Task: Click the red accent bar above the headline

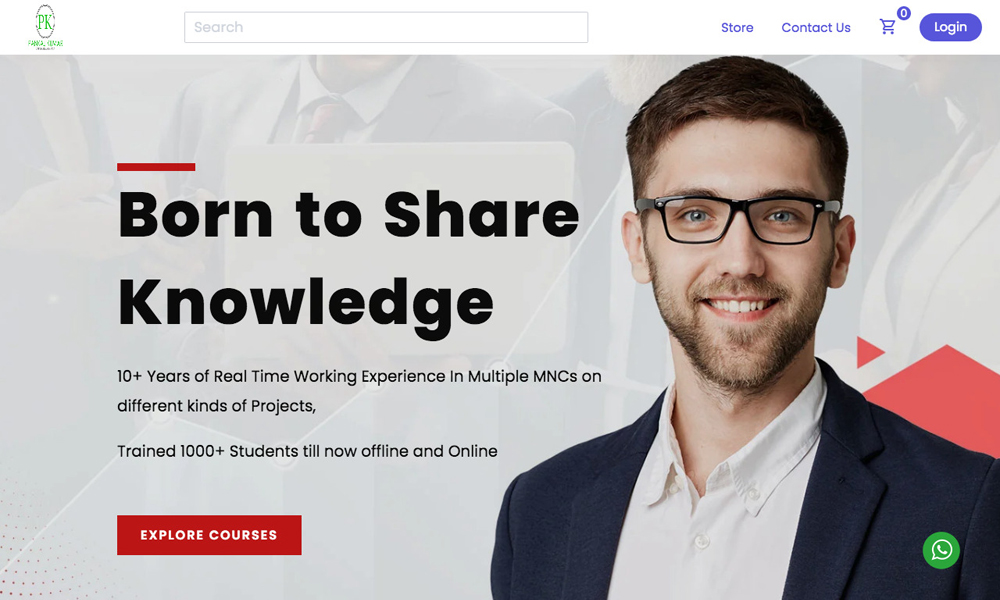Action: point(156,167)
